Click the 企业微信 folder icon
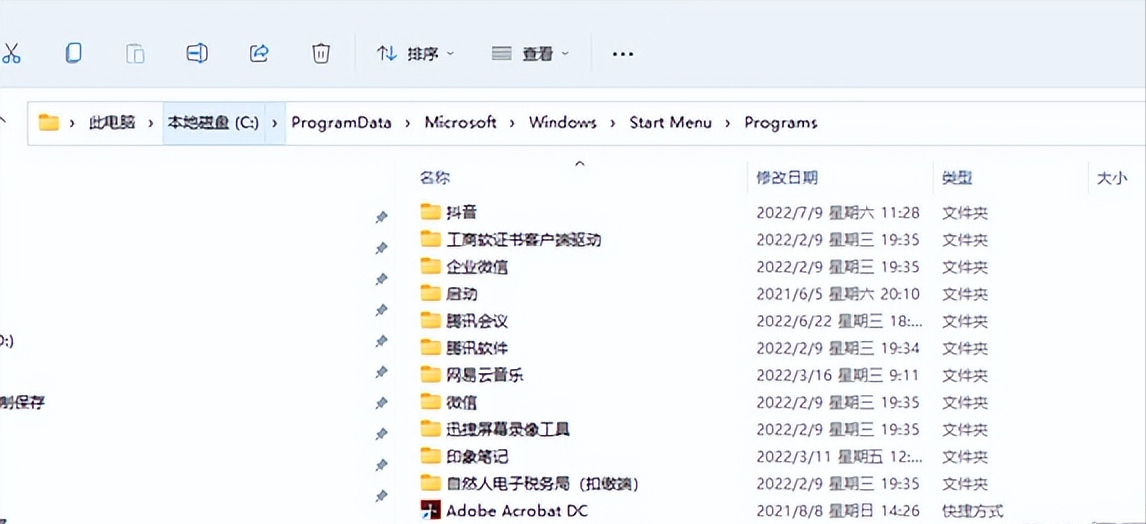Image resolution: width=1146 pixels, height=524 pixels. pos(431,266)
